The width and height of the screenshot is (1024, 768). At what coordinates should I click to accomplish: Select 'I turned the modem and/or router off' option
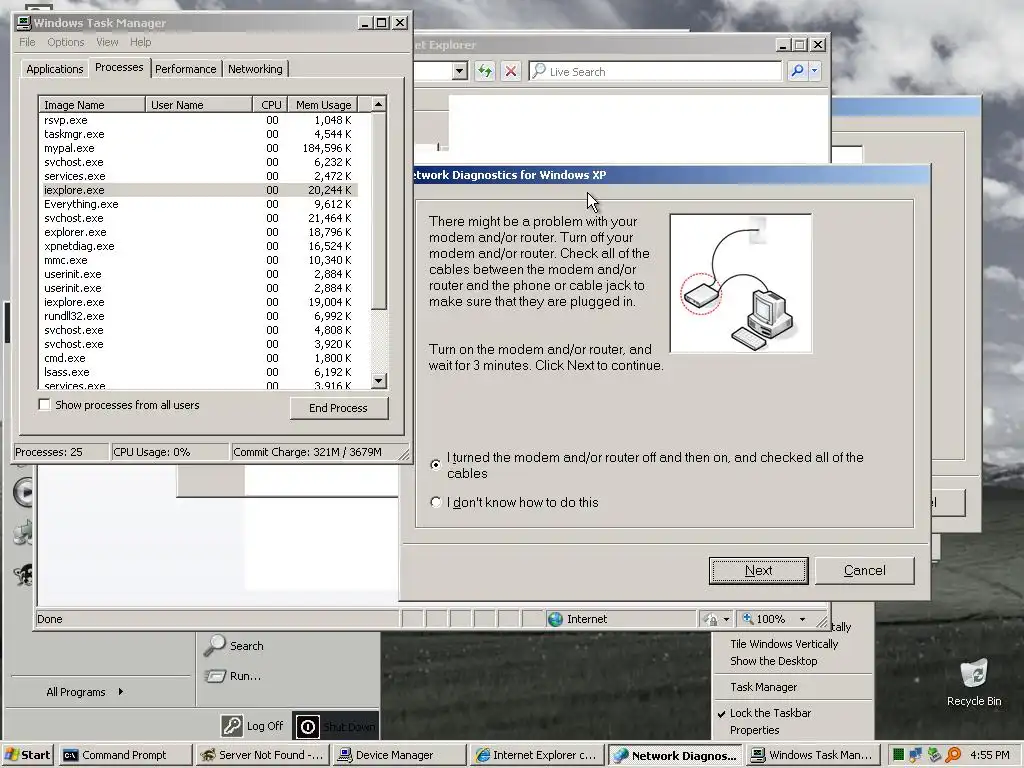[x=436, y=464]
